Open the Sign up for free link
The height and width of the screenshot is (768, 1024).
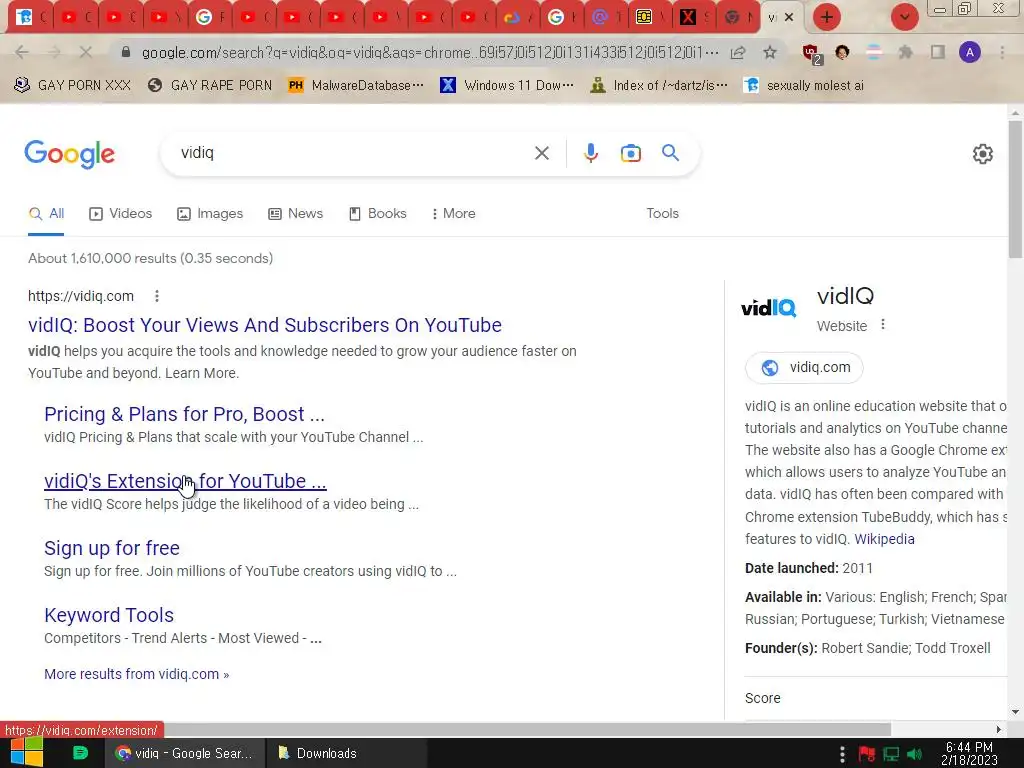[112, 549]
